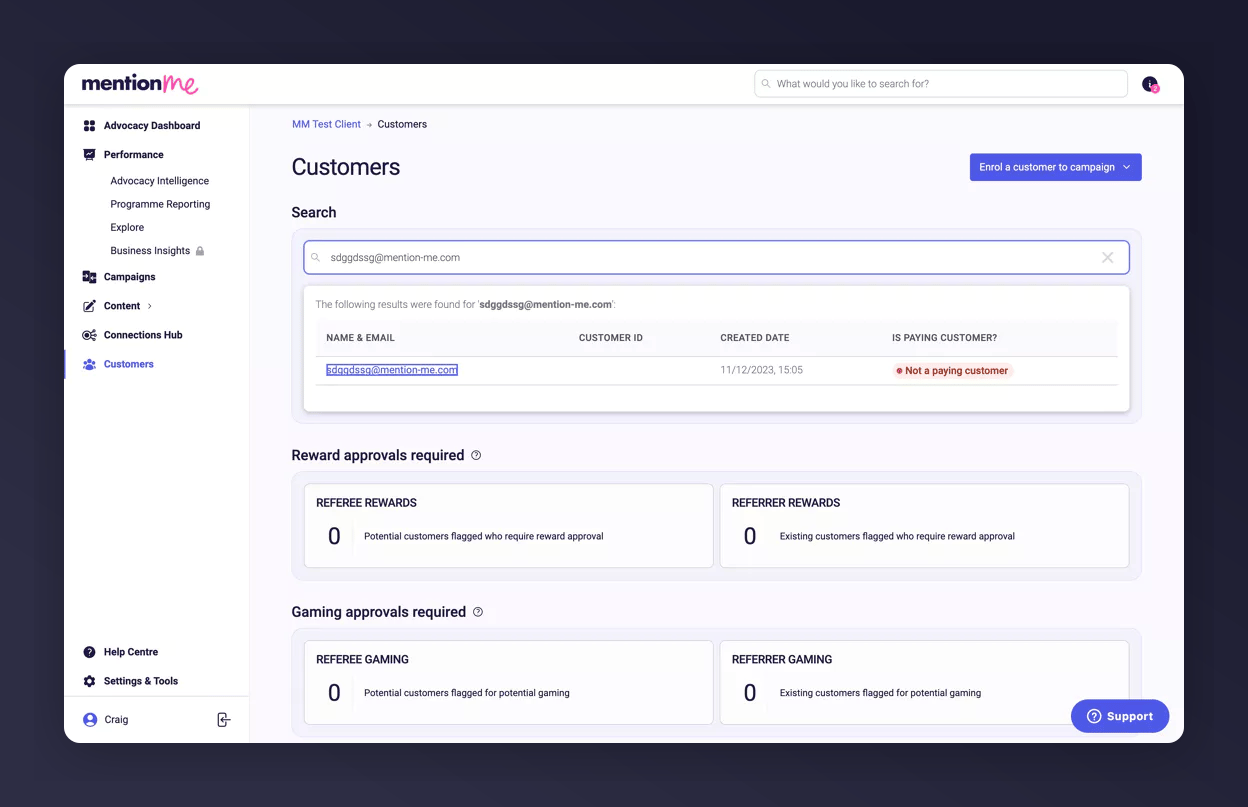Open Help Centre in the sidebar
The width and height of the screenshot is (1248, 807).
pos(131,652)
